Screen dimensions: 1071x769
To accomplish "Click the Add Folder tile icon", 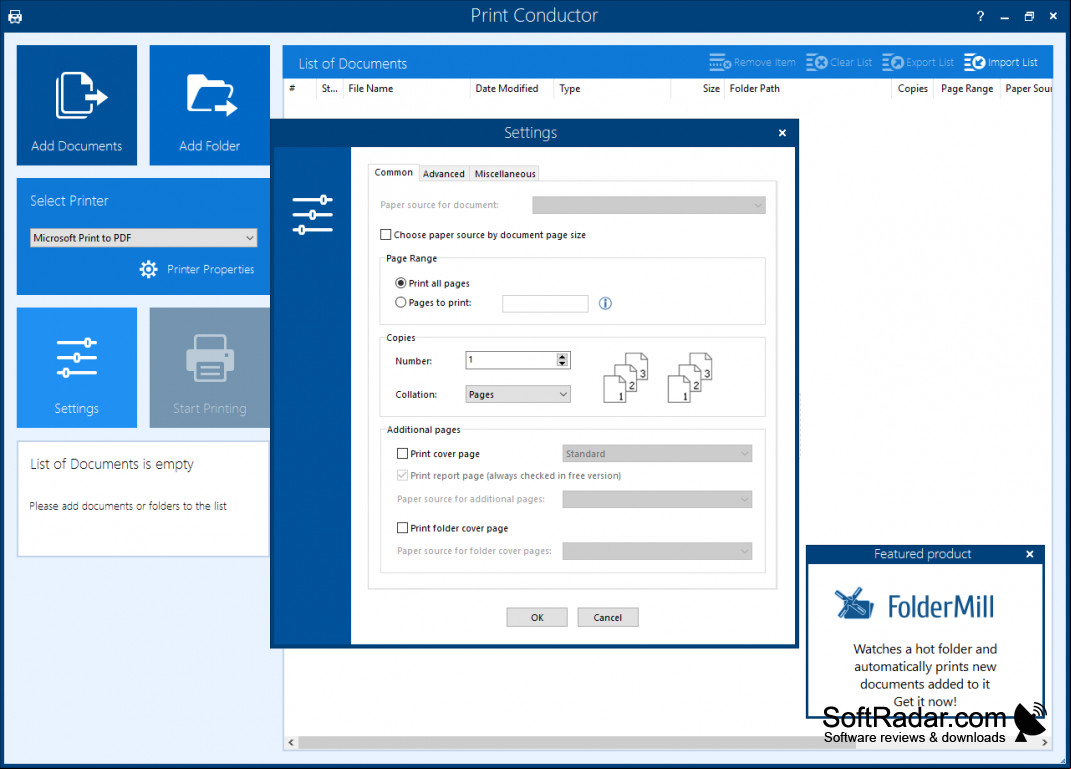I will (x=212, y=95).
